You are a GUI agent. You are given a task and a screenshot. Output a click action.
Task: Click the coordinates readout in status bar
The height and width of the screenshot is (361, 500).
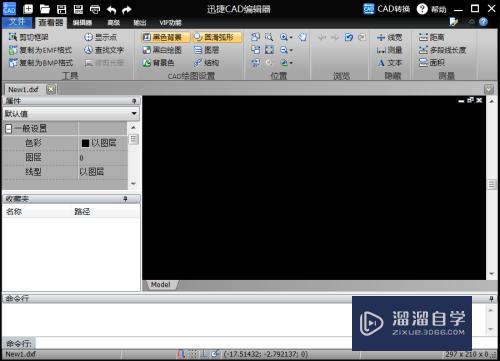[x=266, y=354]
